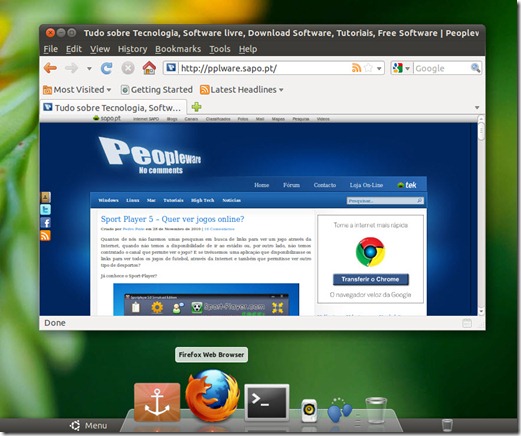
Task: Open the Linux category
Action: (x=132, y=200)
